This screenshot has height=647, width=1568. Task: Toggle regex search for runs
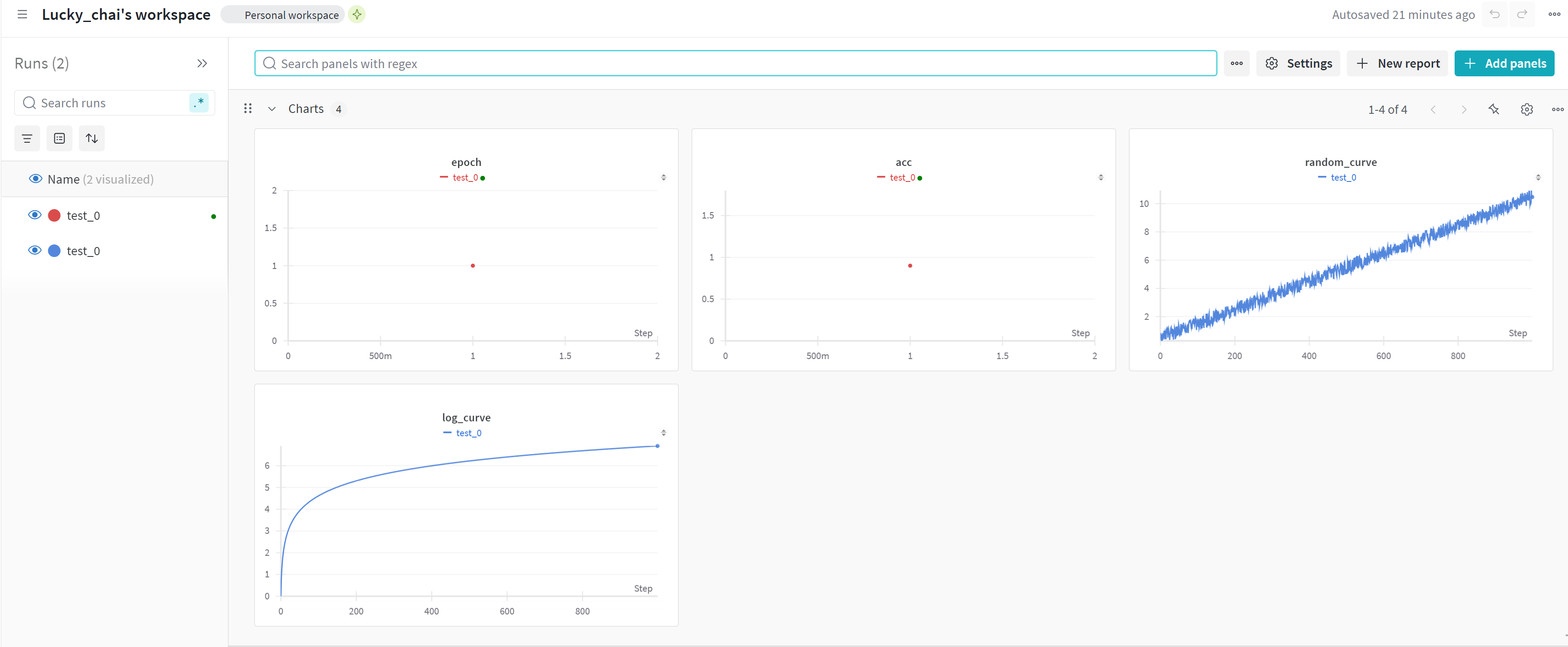coord(199,103)
